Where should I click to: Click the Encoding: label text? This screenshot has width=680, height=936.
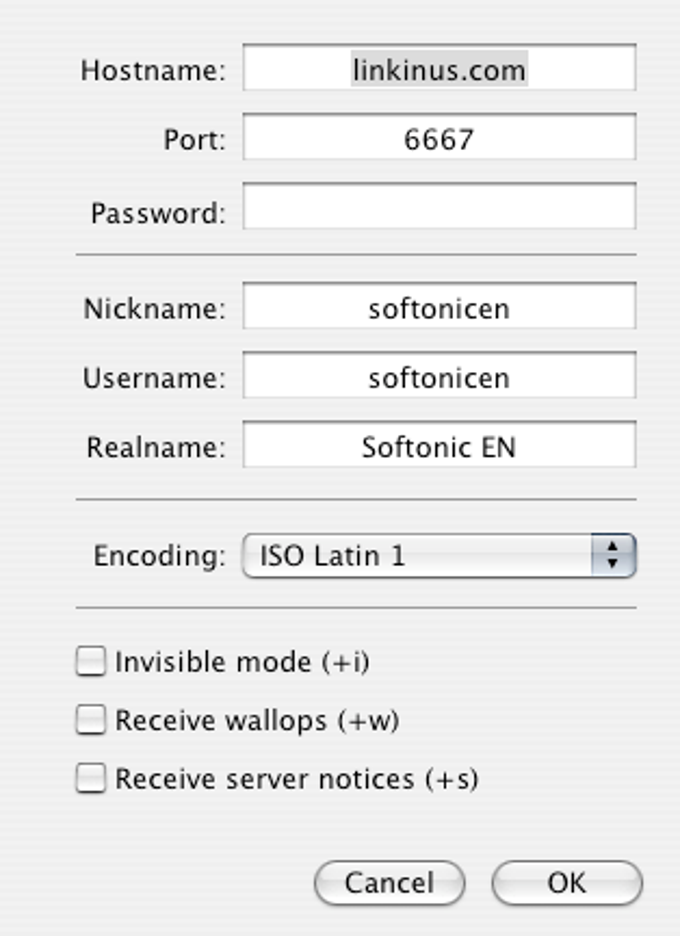point(160,556)
